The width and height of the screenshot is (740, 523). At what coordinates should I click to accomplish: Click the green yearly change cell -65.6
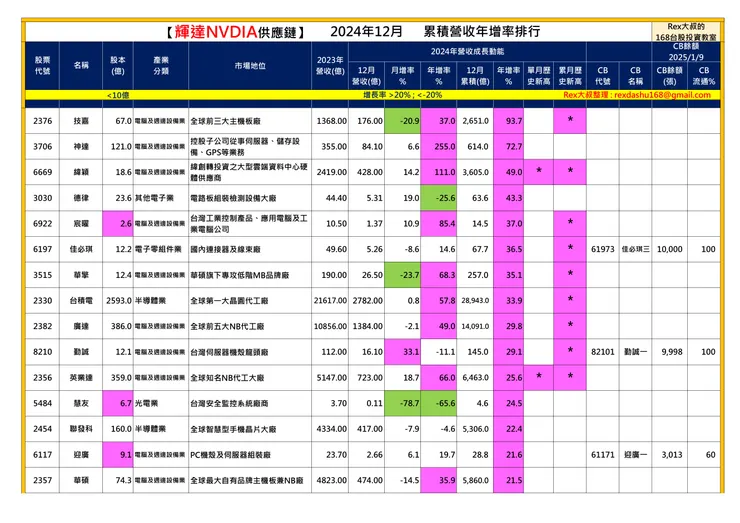[x=438, y=403]
